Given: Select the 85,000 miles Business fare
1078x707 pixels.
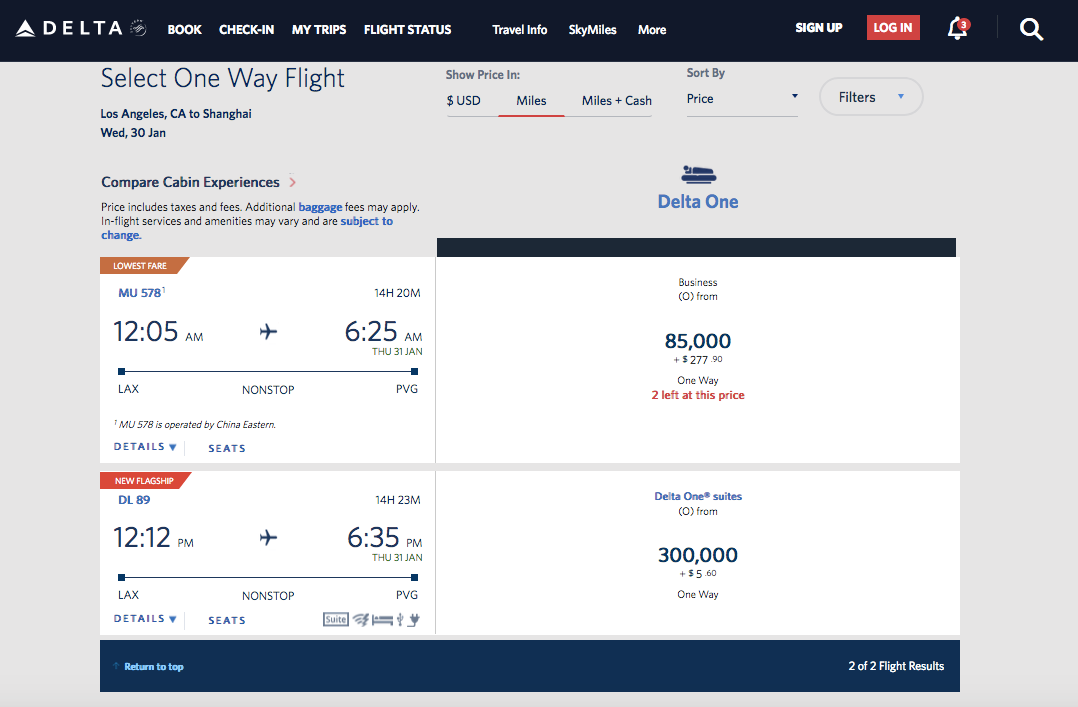Looking at the screenshot, I should click(x=698, y=341).
